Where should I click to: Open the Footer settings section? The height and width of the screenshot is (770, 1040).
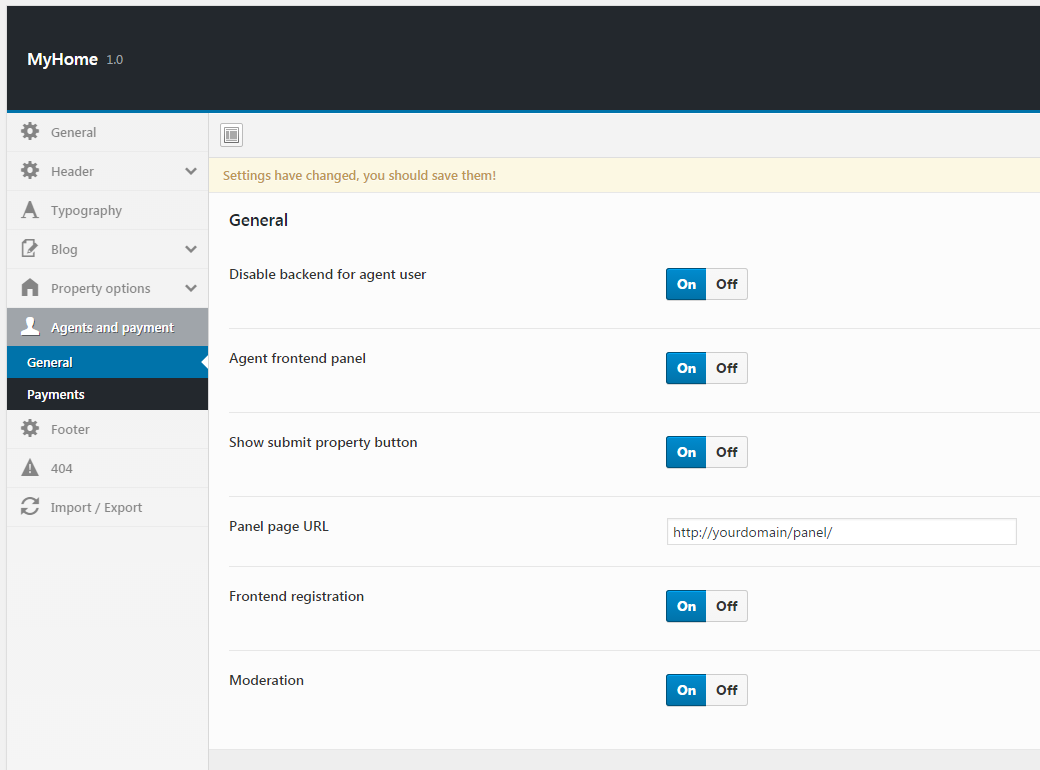pos(107,429)
